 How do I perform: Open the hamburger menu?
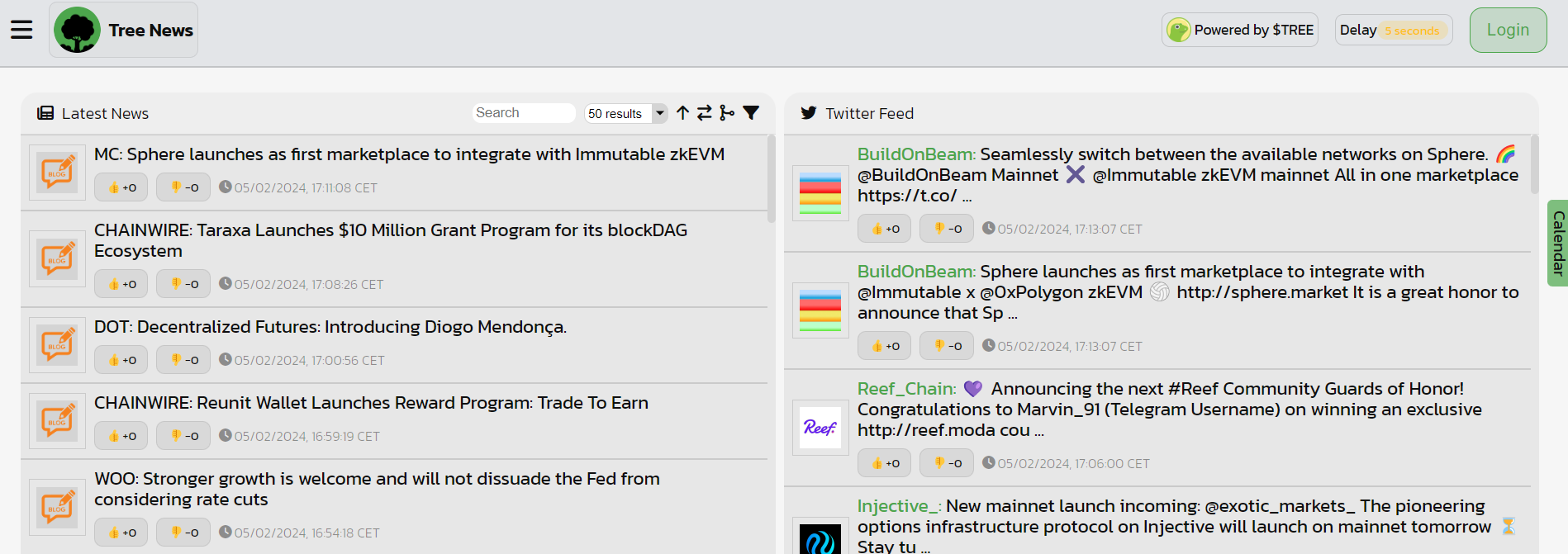click(21, 30)
